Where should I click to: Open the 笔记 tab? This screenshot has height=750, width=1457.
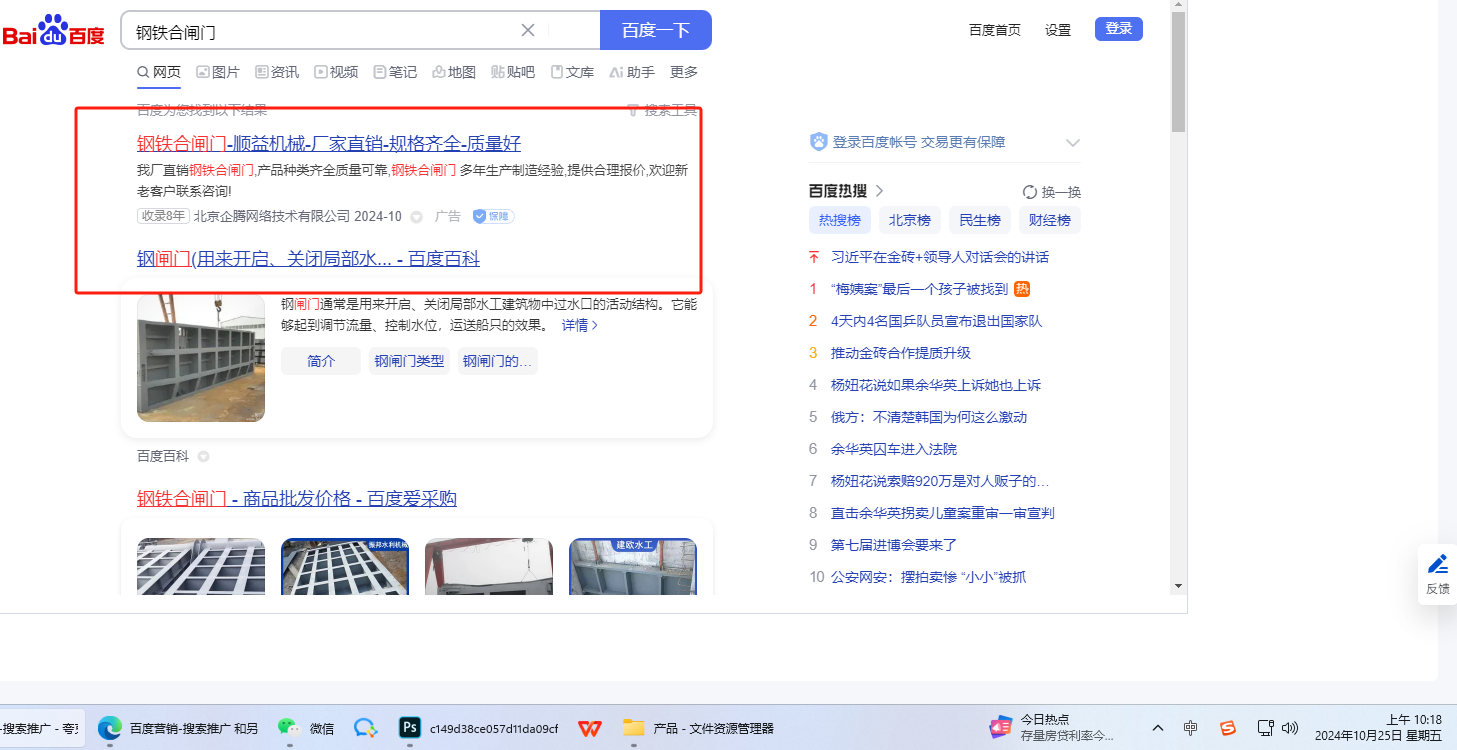click(x=395, y=72)
